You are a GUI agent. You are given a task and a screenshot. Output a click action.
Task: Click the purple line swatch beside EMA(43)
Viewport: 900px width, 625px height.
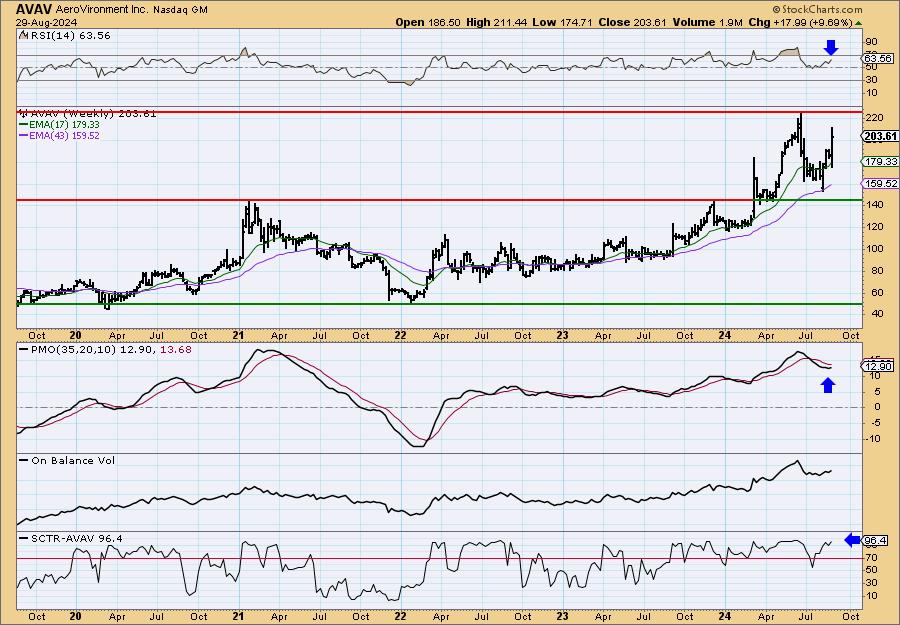click(26, 135)
